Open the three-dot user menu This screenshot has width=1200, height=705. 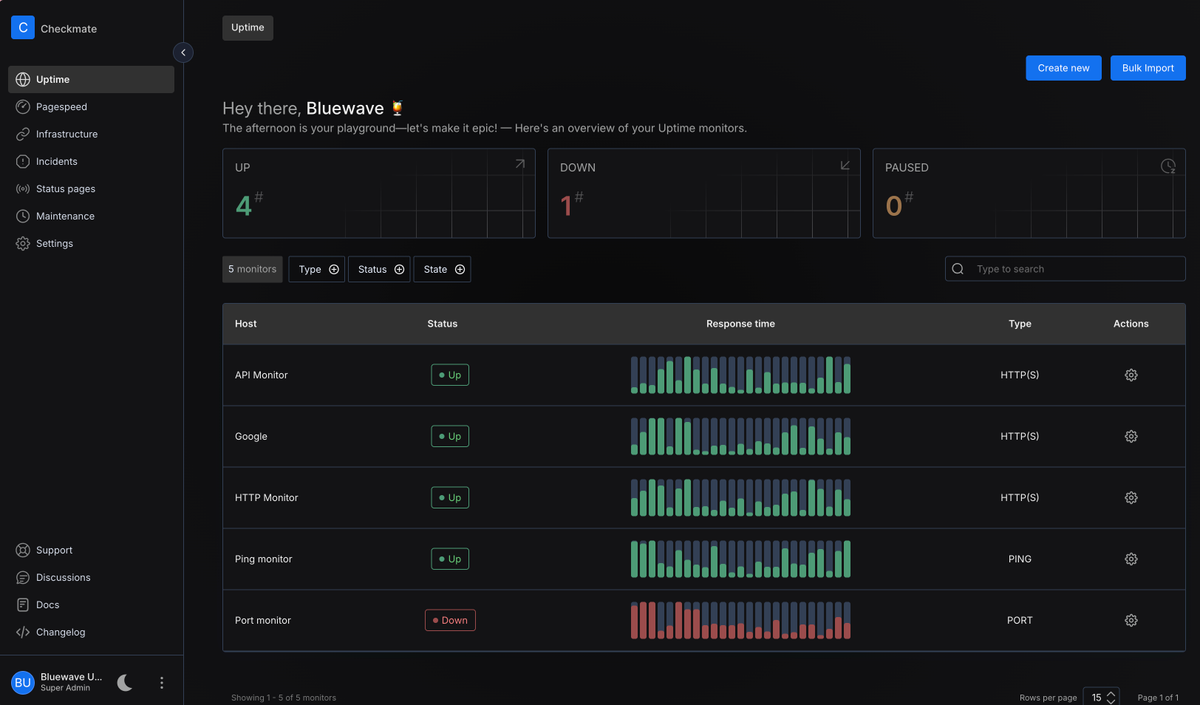click(162, 683)
